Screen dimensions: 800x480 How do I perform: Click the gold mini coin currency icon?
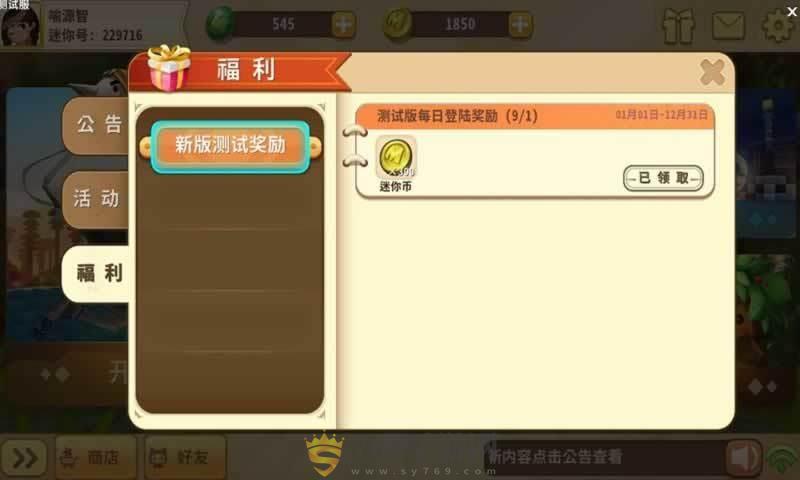tap(398, 23)
